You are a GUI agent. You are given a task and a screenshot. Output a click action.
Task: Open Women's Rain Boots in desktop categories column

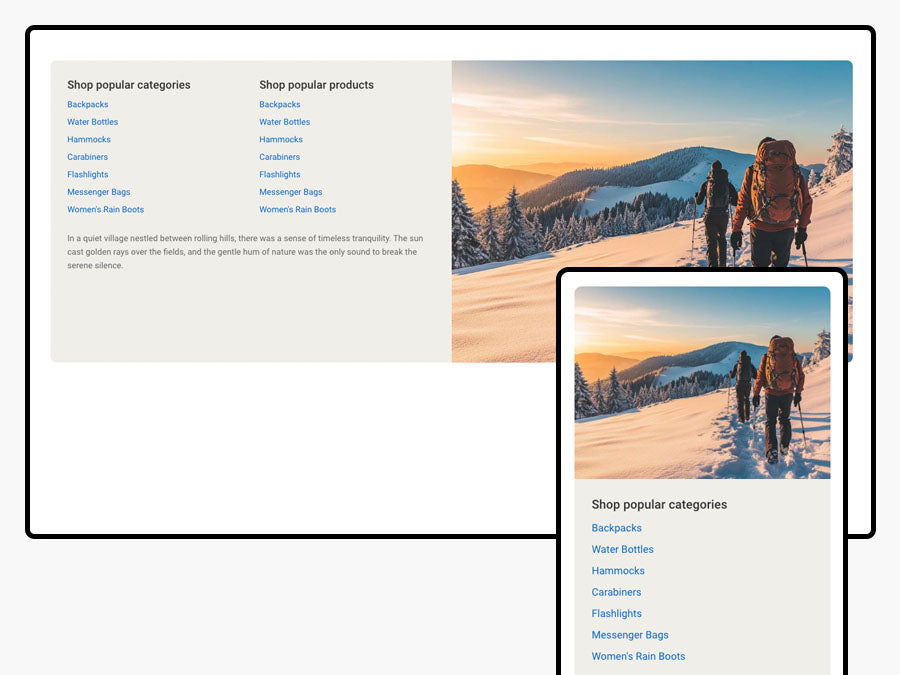click(106, 210)
